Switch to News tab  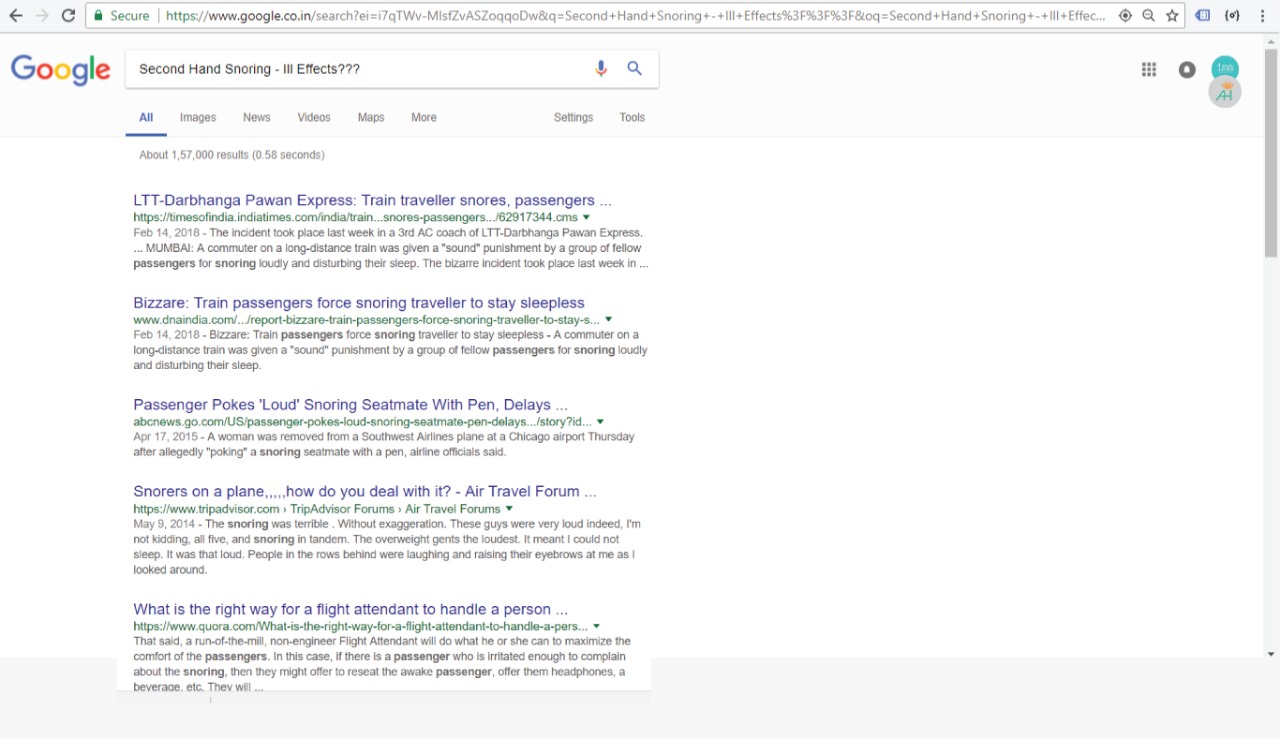[x=257, y=117]
